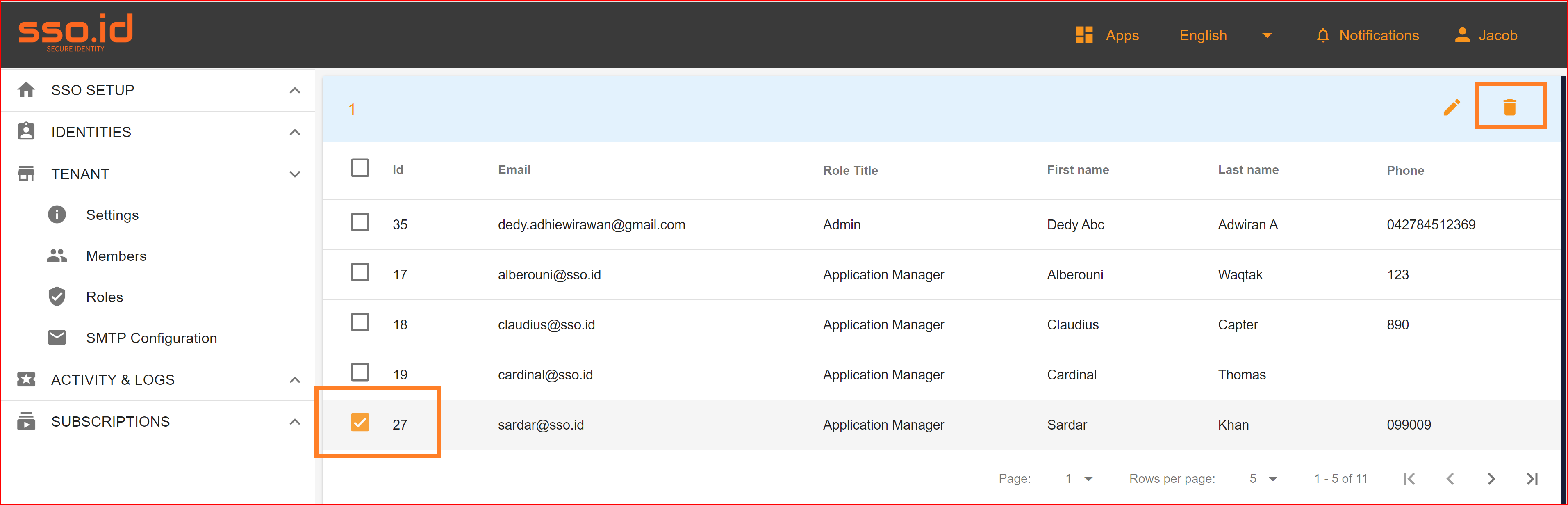Click the SMTP Configuration envelope icon
This screenshot has width=1568, height=505.
[x=57, y=338]
